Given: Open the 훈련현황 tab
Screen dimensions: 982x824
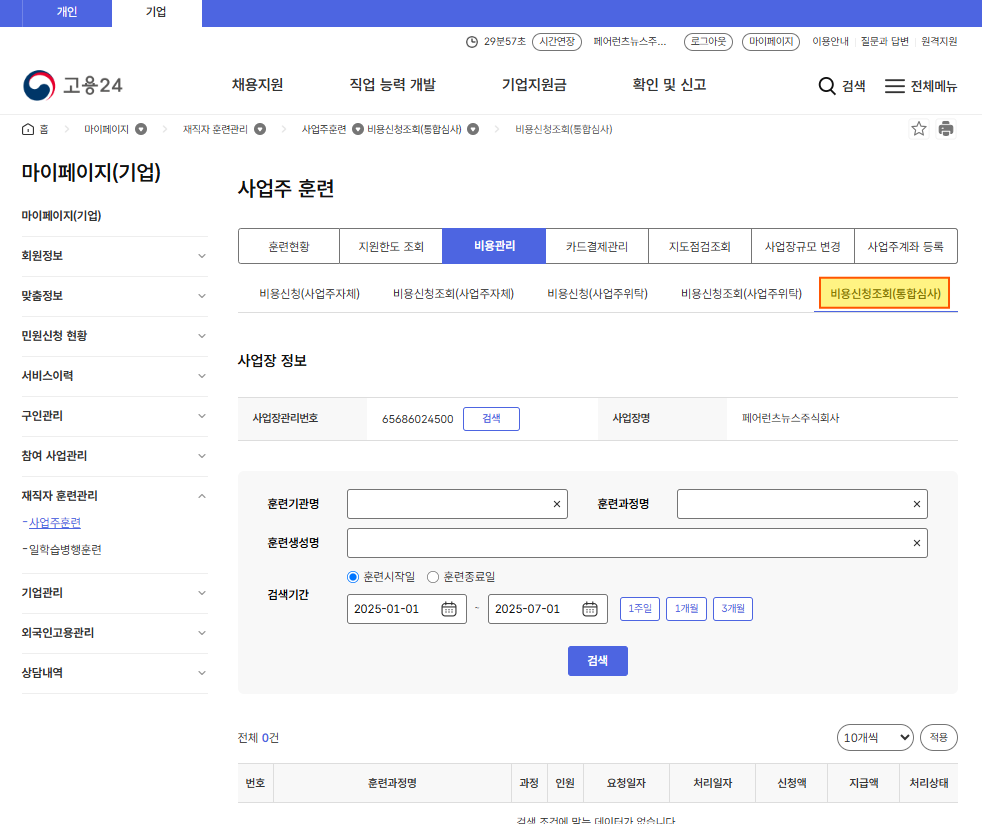Looking at the screenshot, I should [x=289, y=246].
